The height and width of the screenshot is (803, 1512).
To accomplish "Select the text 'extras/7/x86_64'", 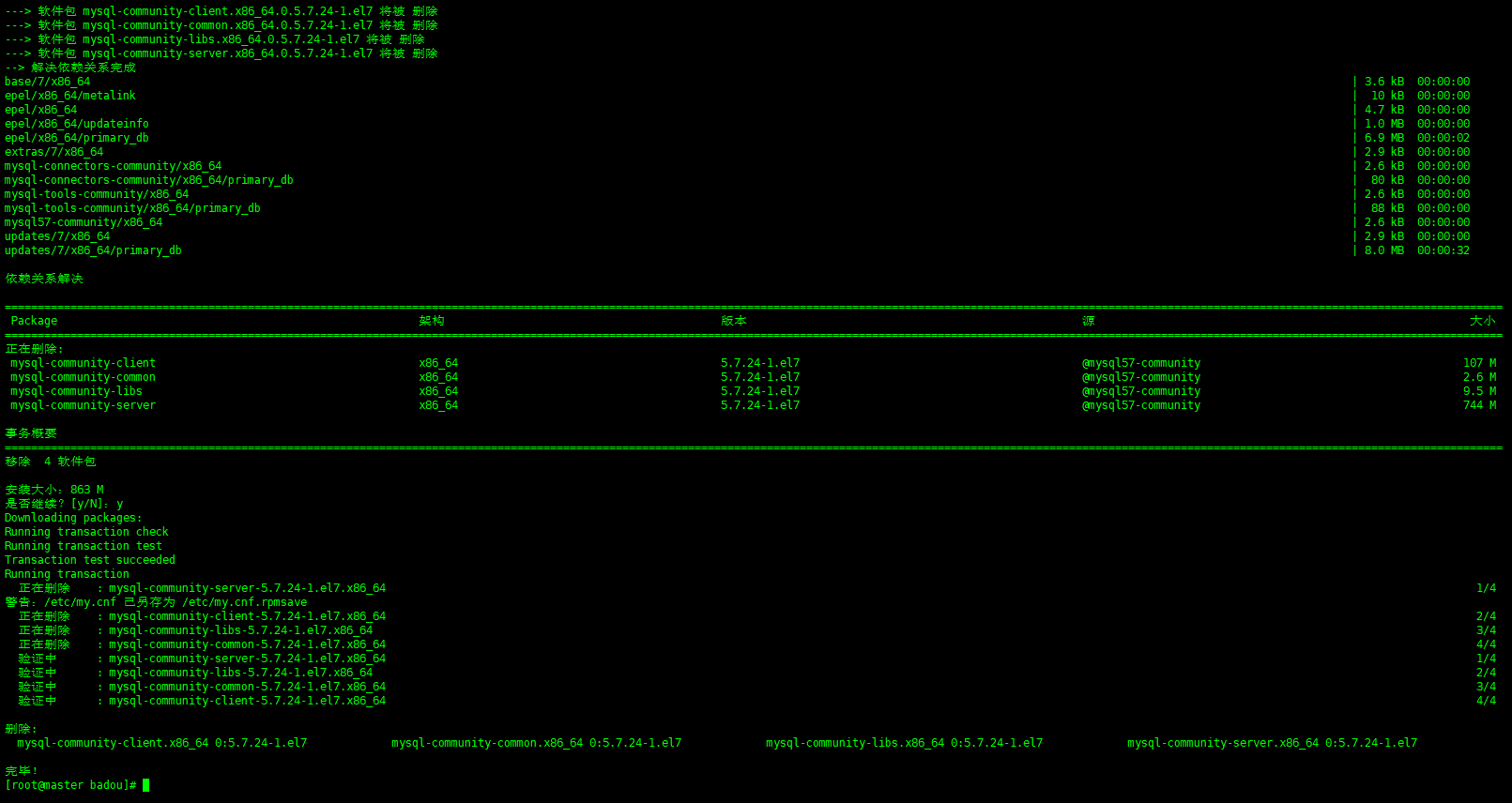I will click(x=54, y=152).
